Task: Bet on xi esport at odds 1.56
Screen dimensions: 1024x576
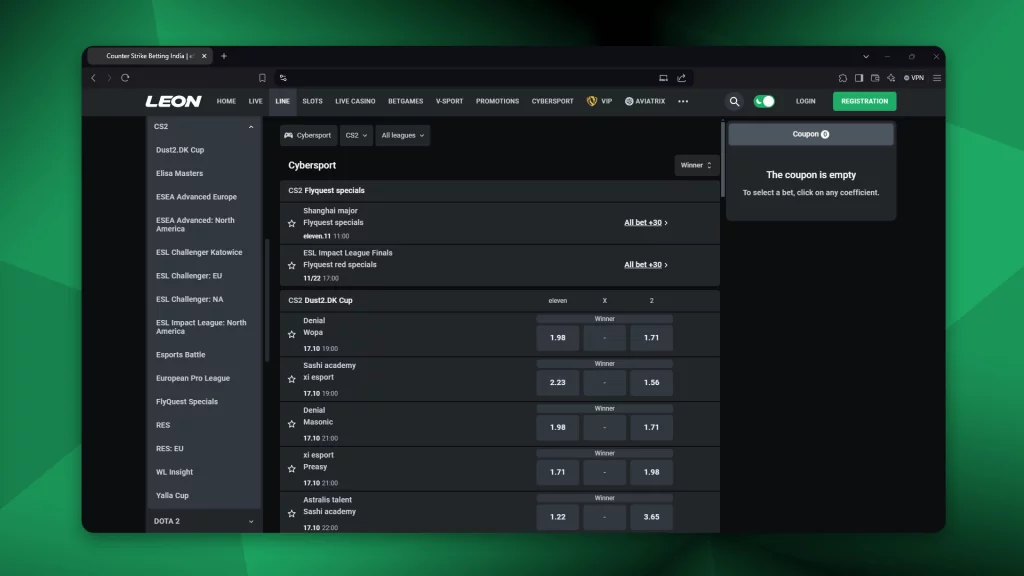Action: pos(651,382)
